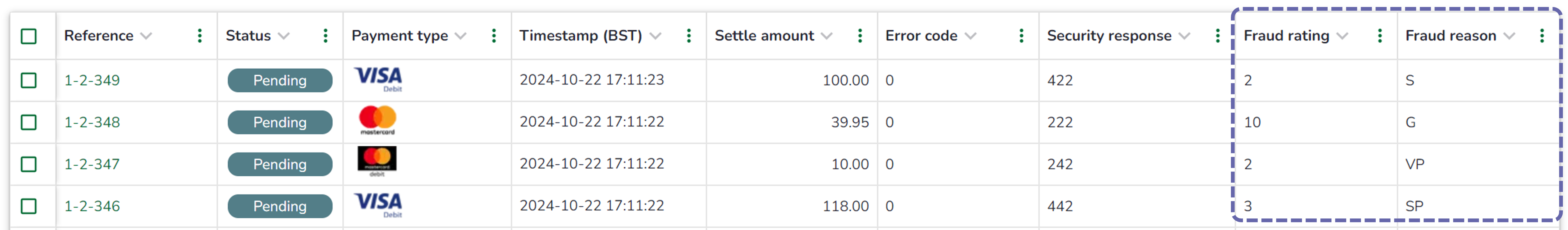
Task: Select the checkbox for transaction 1-2-349
Action: click(x=29, y=80)
